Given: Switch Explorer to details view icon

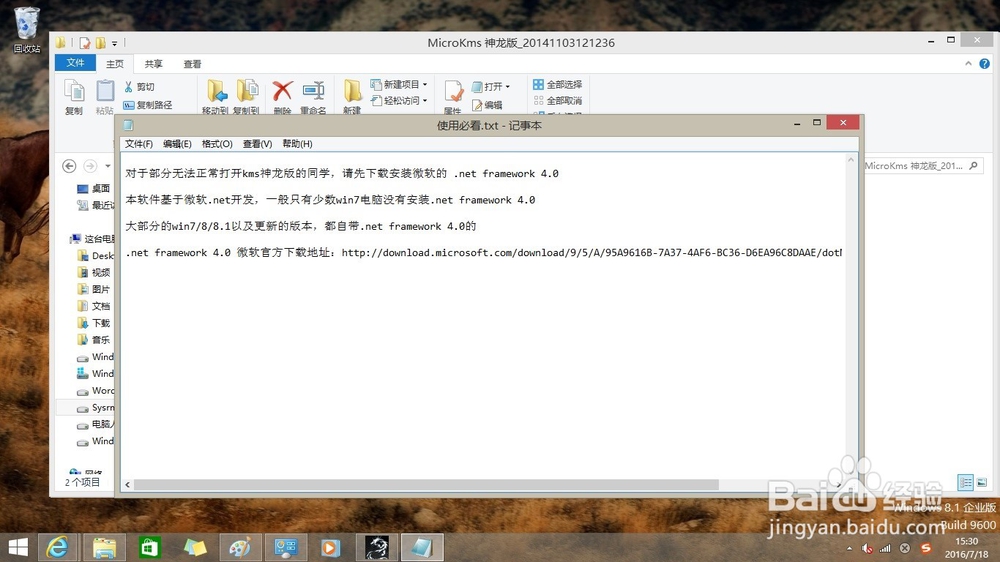Looking at the screenshot, I should pyautogui.click(x=966, y=482).
